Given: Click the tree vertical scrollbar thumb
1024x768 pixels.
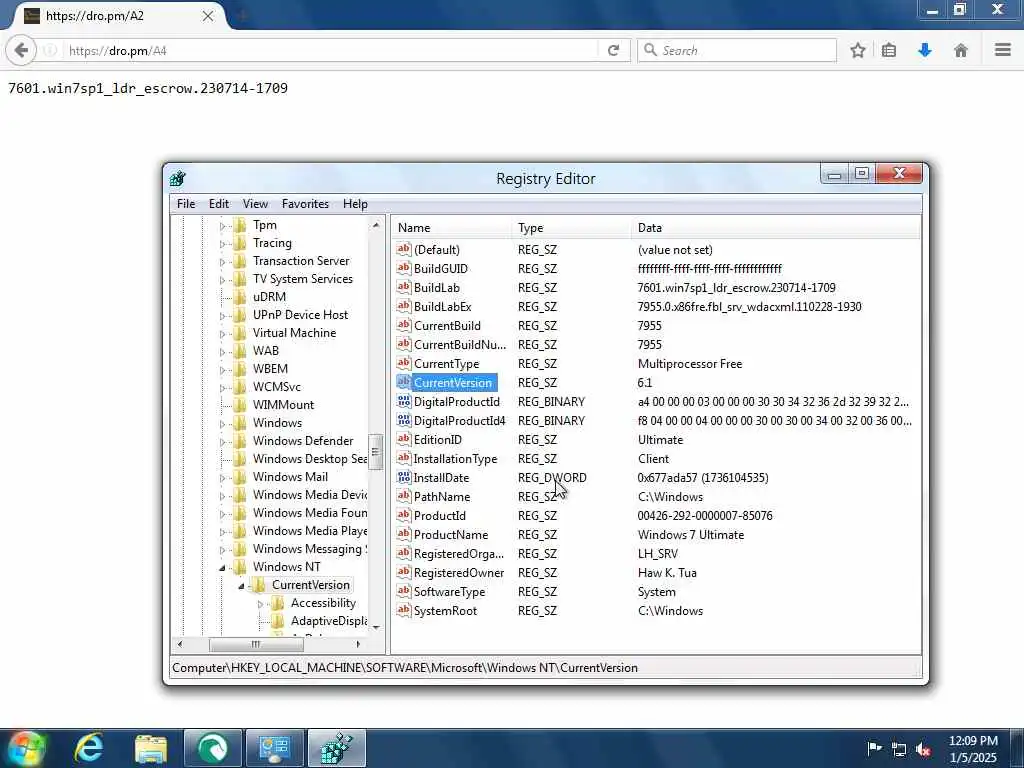Looking at the screenshot, I should (376, 452).
